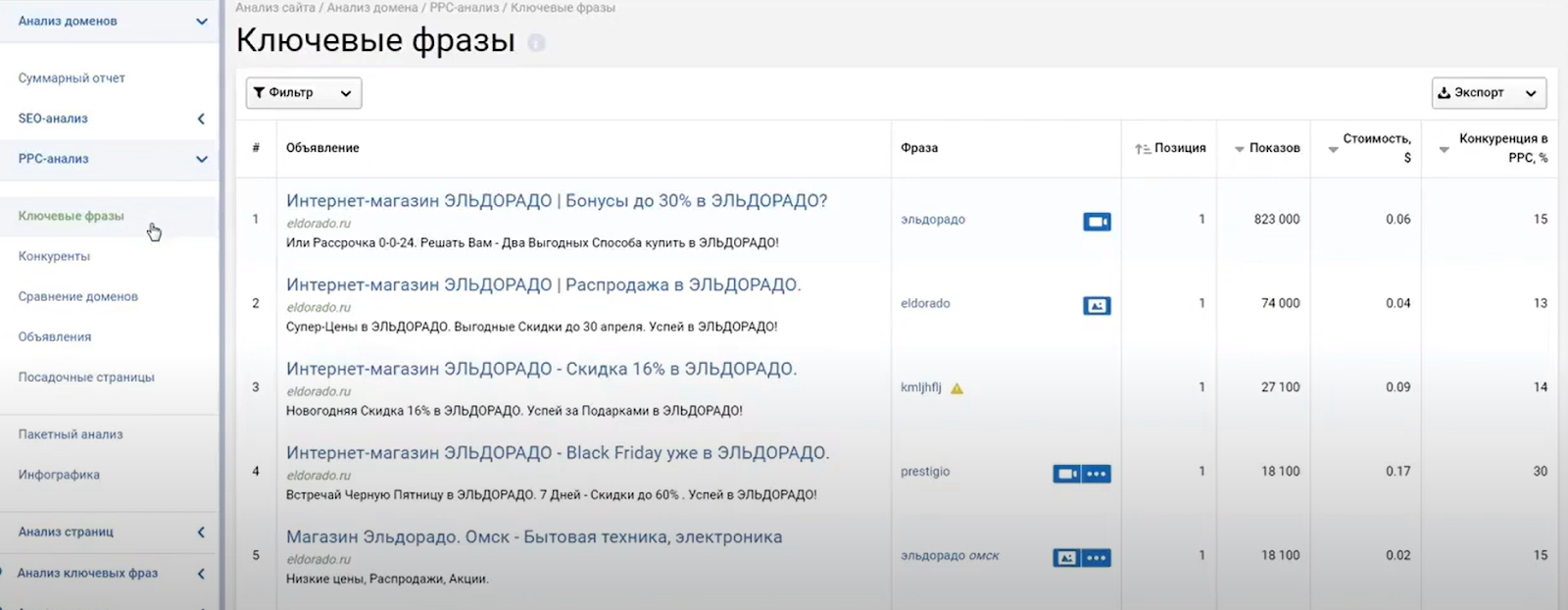Click the video icon in prestigio row
This screenshot has height=610, width=1568.
click(x=1067, y=474)
